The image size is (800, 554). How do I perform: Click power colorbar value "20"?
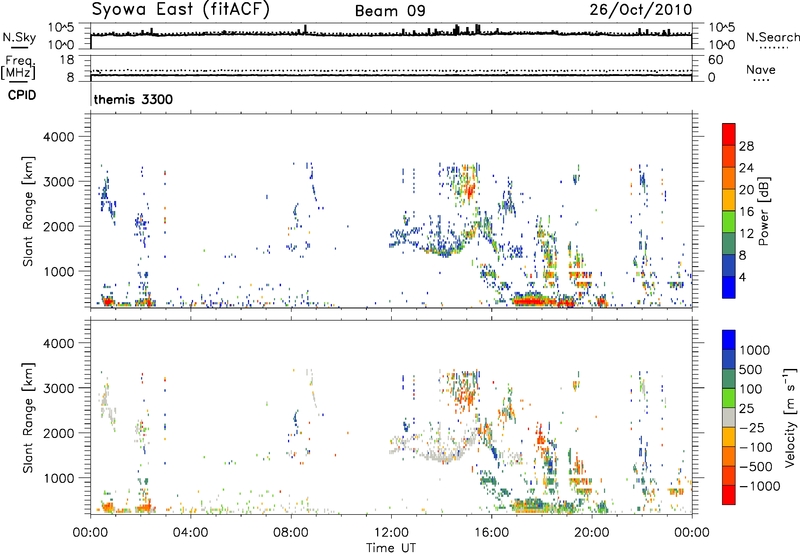(x=746, y=190)
